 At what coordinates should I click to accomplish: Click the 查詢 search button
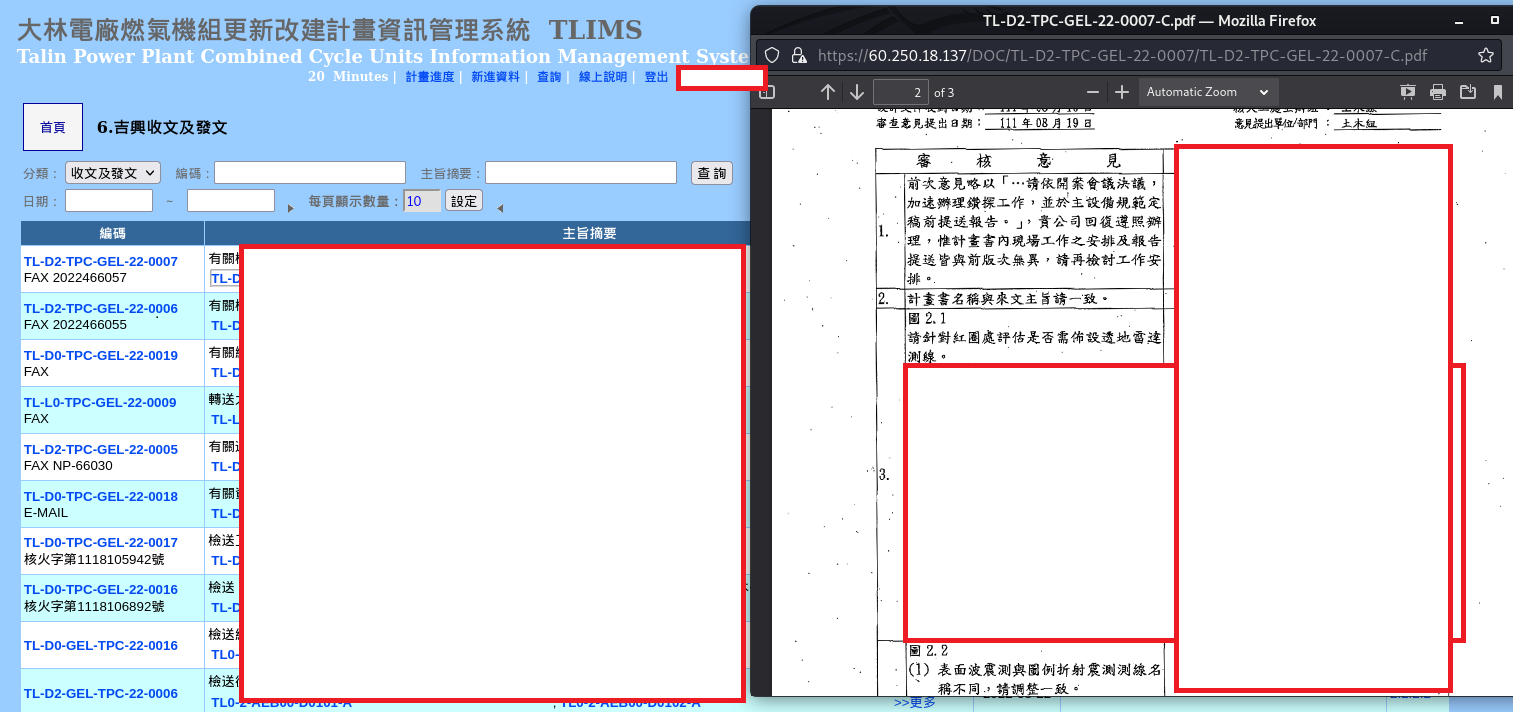tap(712, 173)
